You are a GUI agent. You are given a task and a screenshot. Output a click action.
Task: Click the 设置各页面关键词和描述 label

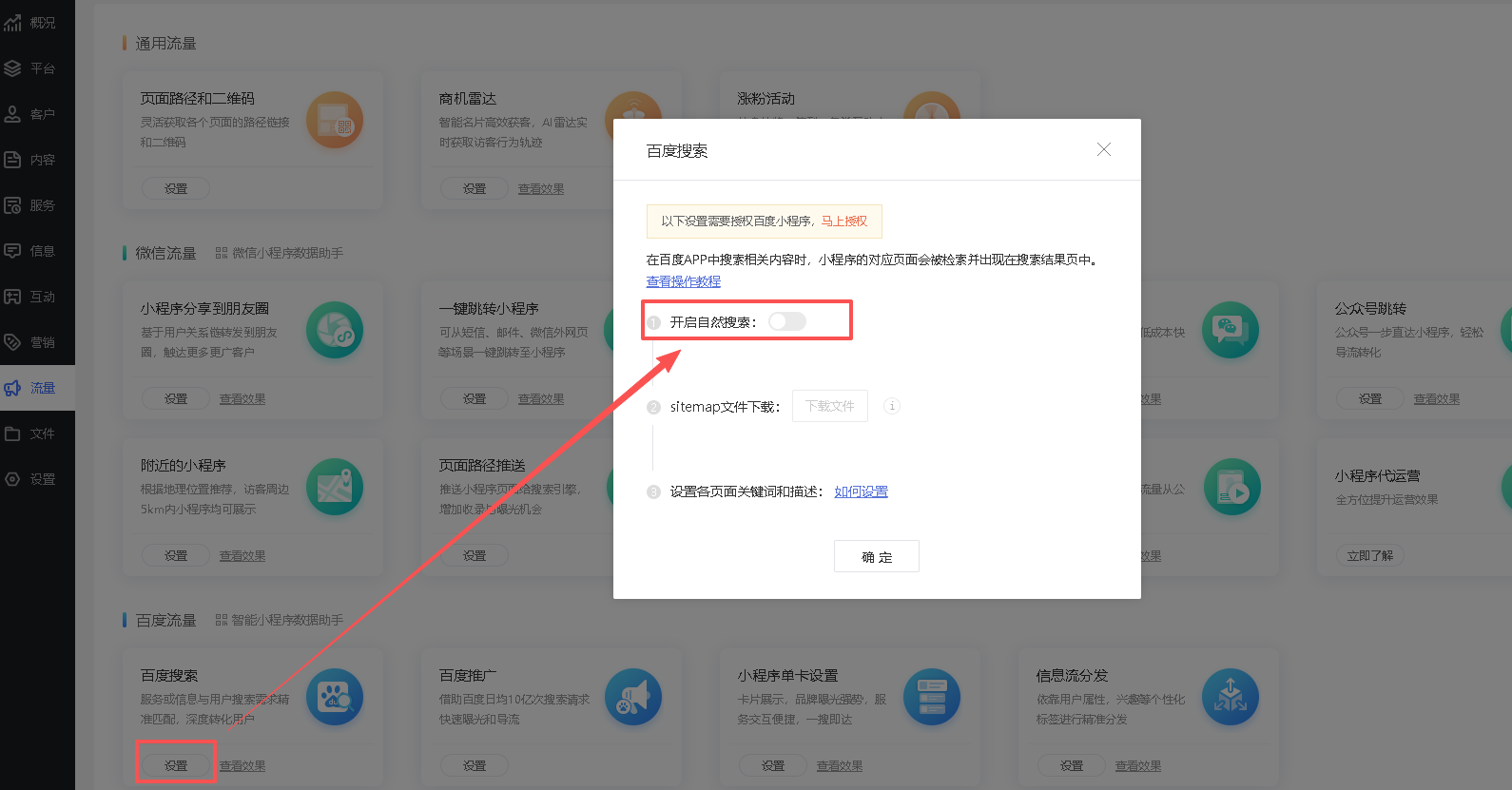click(x=746, y=491)
